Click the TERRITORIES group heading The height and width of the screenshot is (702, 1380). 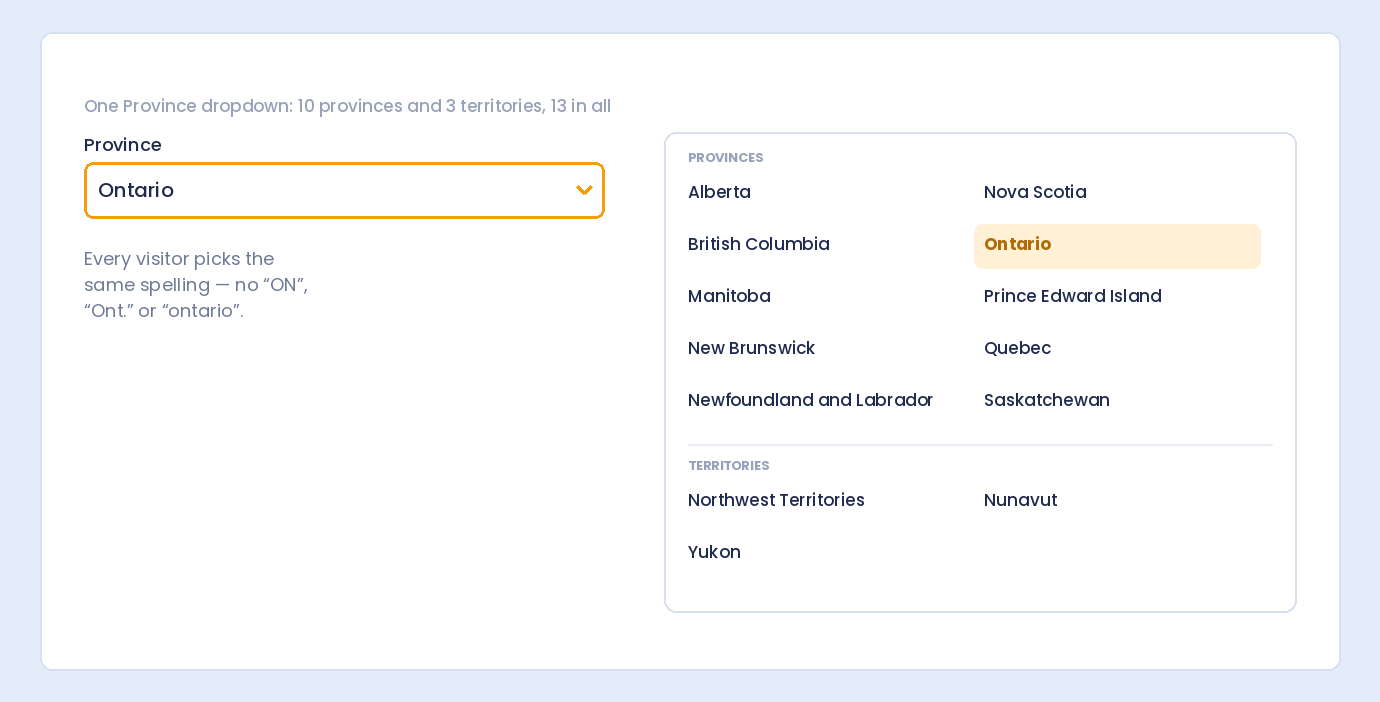[x=728, y=466]
